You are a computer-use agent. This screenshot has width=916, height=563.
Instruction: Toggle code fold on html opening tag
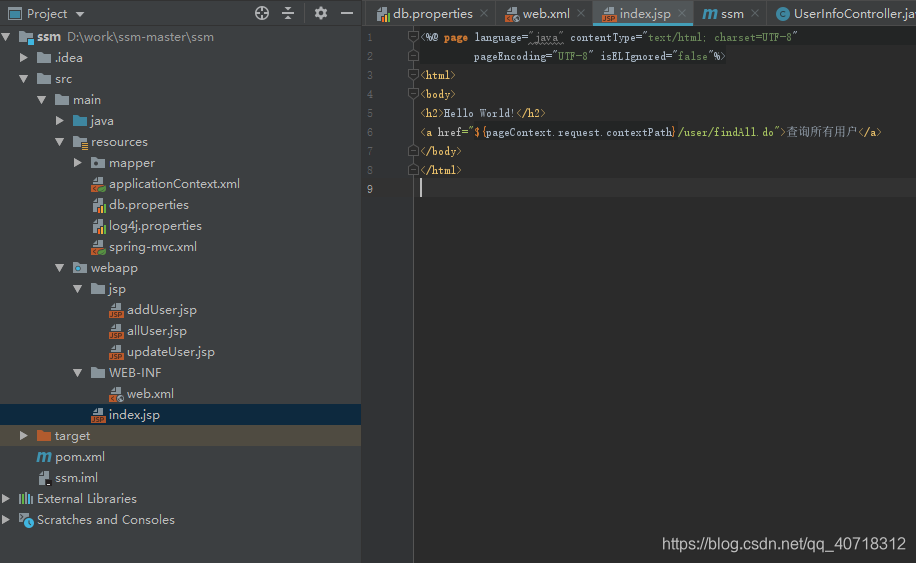click(x=413, y=75)
